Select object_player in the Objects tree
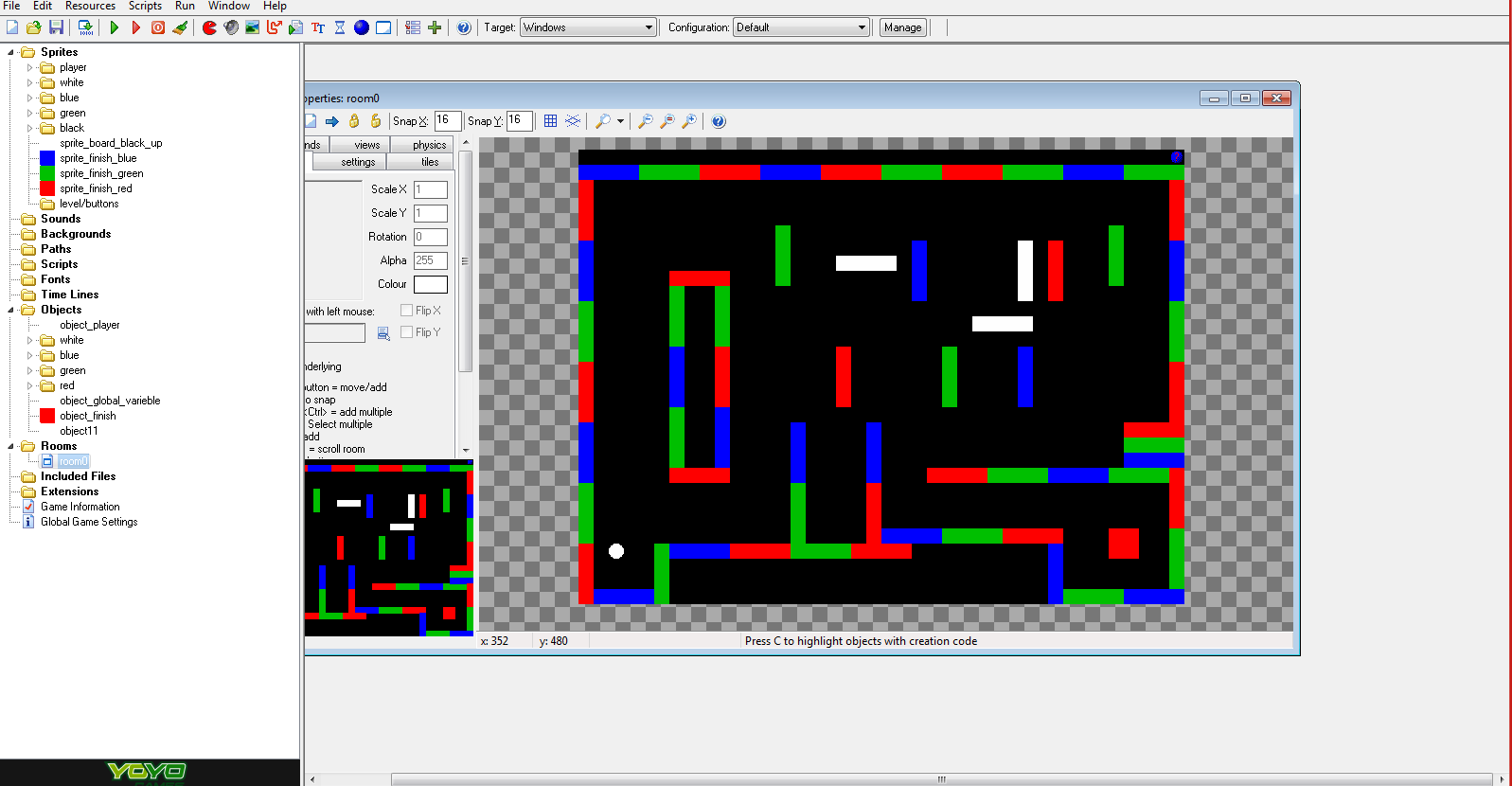 coord(90,325)
